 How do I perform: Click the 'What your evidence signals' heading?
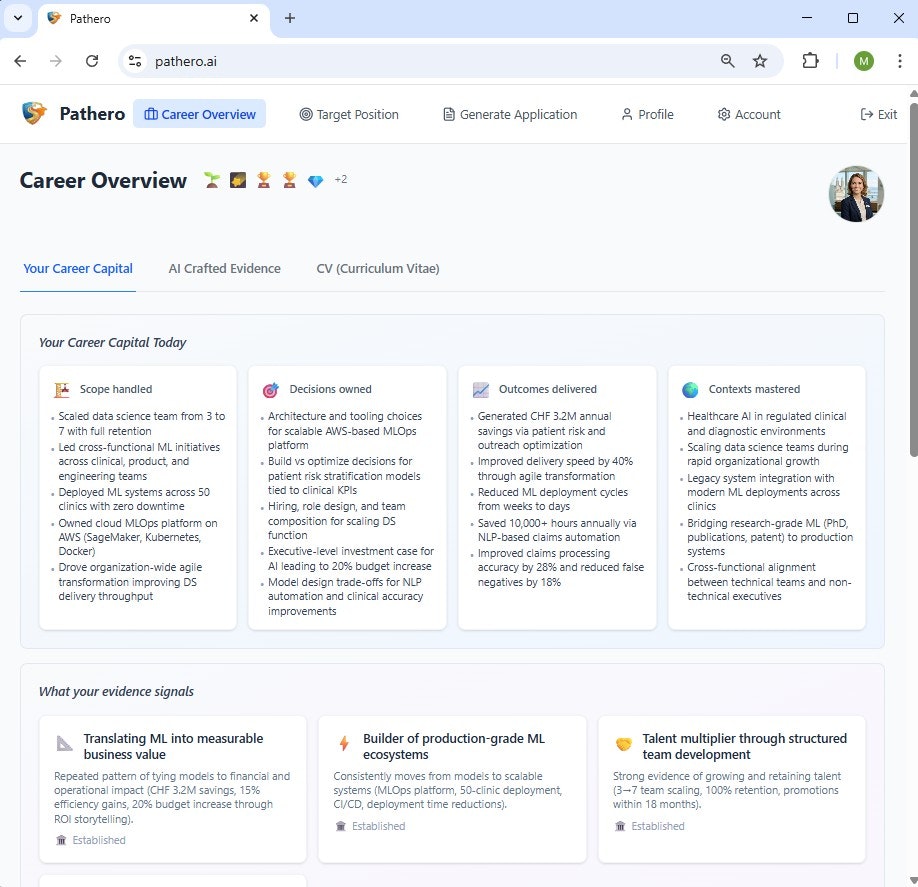(116, 691)
